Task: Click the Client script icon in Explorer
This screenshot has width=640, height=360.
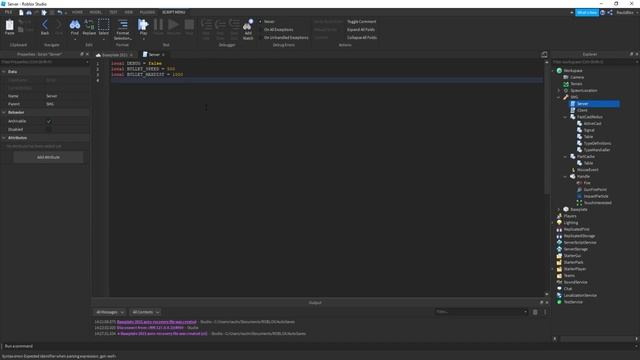Action: pyautogui.click(x=573, y=110)
